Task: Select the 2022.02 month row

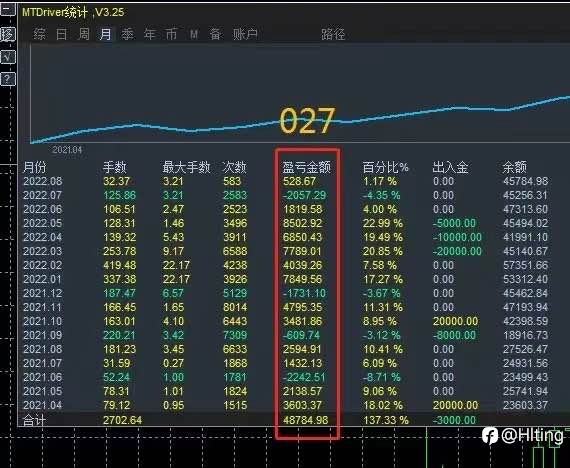Action: point(286,265)
